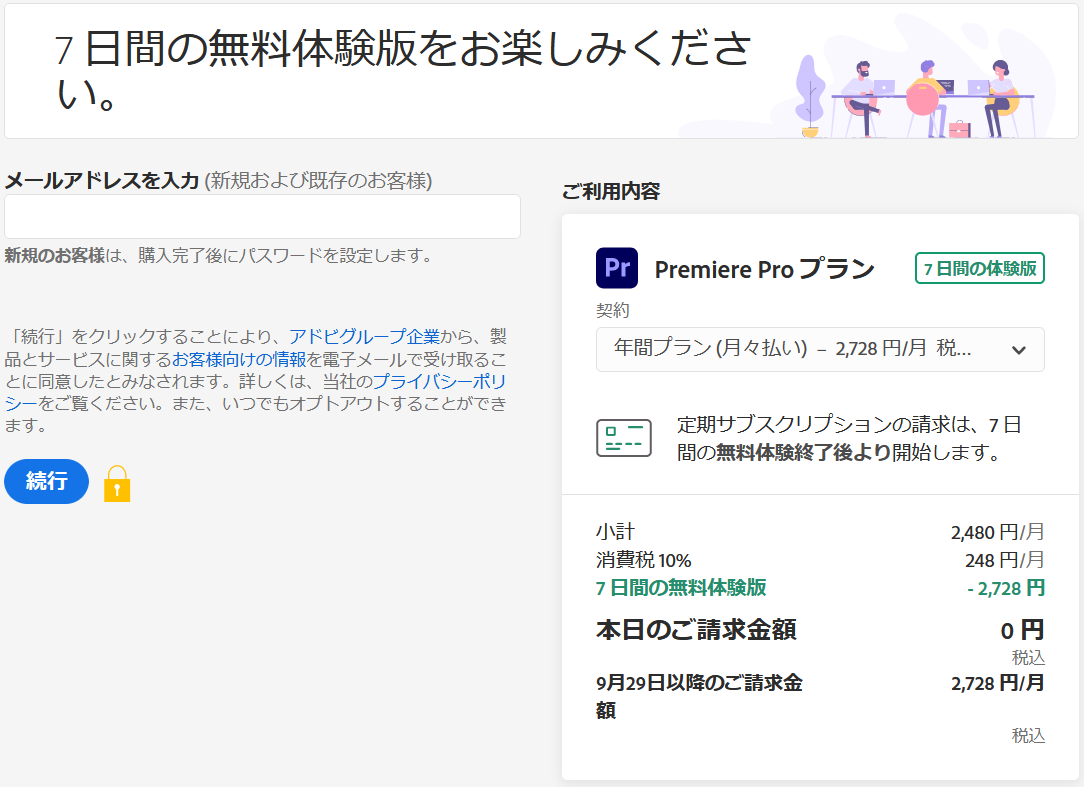Click the subscription billing card icon
Viewport: 1084px width, 787px height.
[x=624, y=438]
